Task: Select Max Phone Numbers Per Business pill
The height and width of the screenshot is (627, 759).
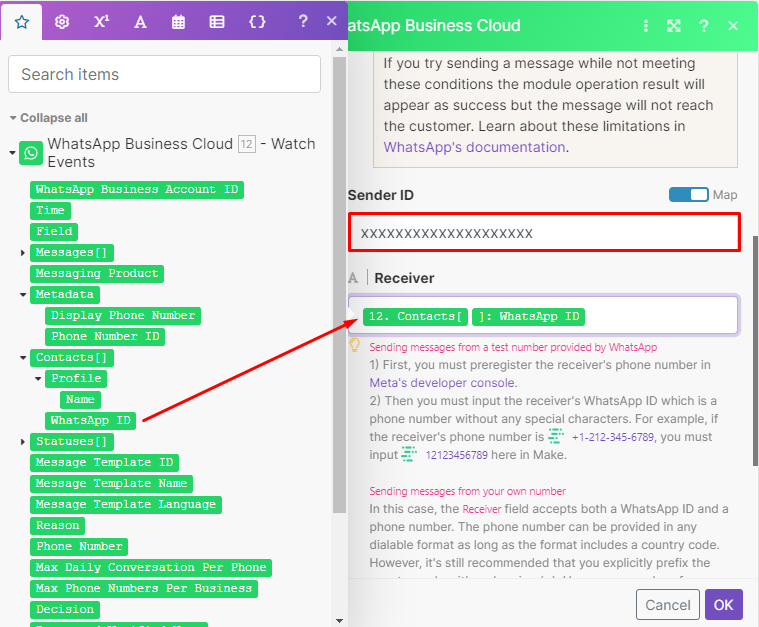Action: 144,588
